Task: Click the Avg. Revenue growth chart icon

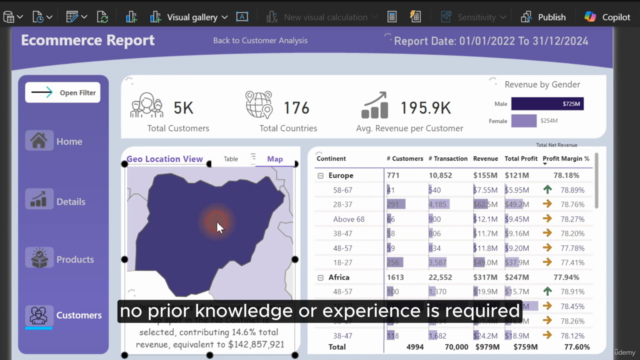Action: [x=374, y=105]
